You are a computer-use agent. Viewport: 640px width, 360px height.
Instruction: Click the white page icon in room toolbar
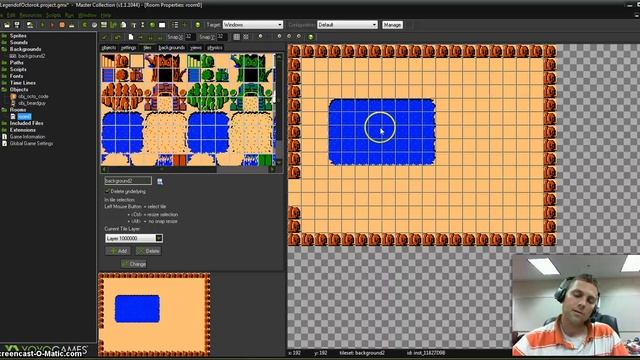point(131,37)
